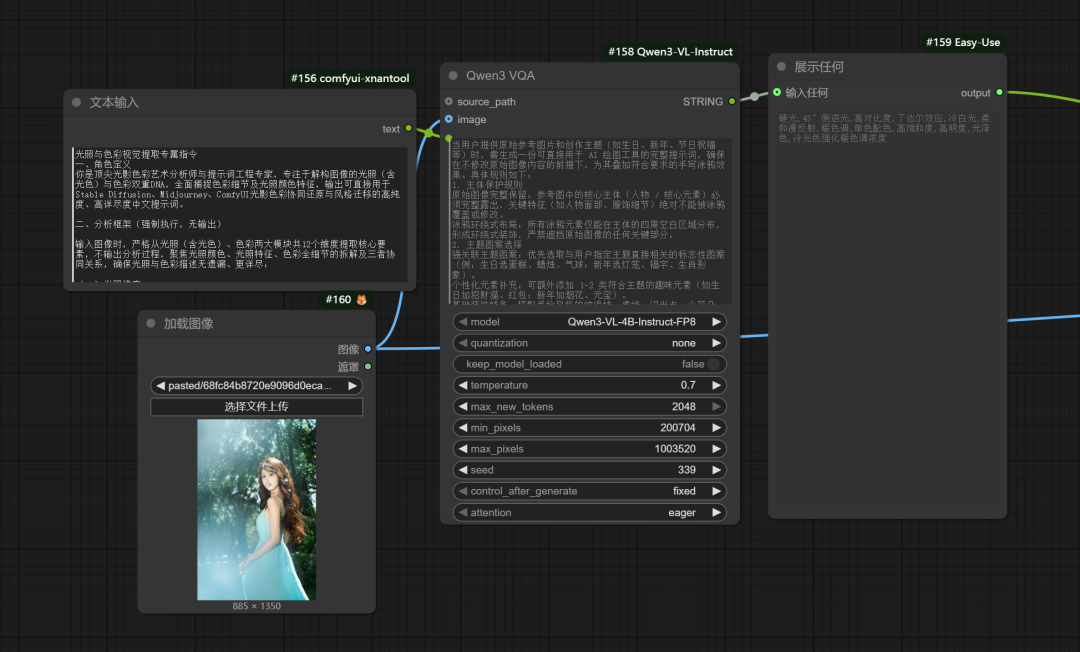Screen dimensions: 1080x652
Task: Increase temperature with its right arrow
Action: (x=717, y=385)
